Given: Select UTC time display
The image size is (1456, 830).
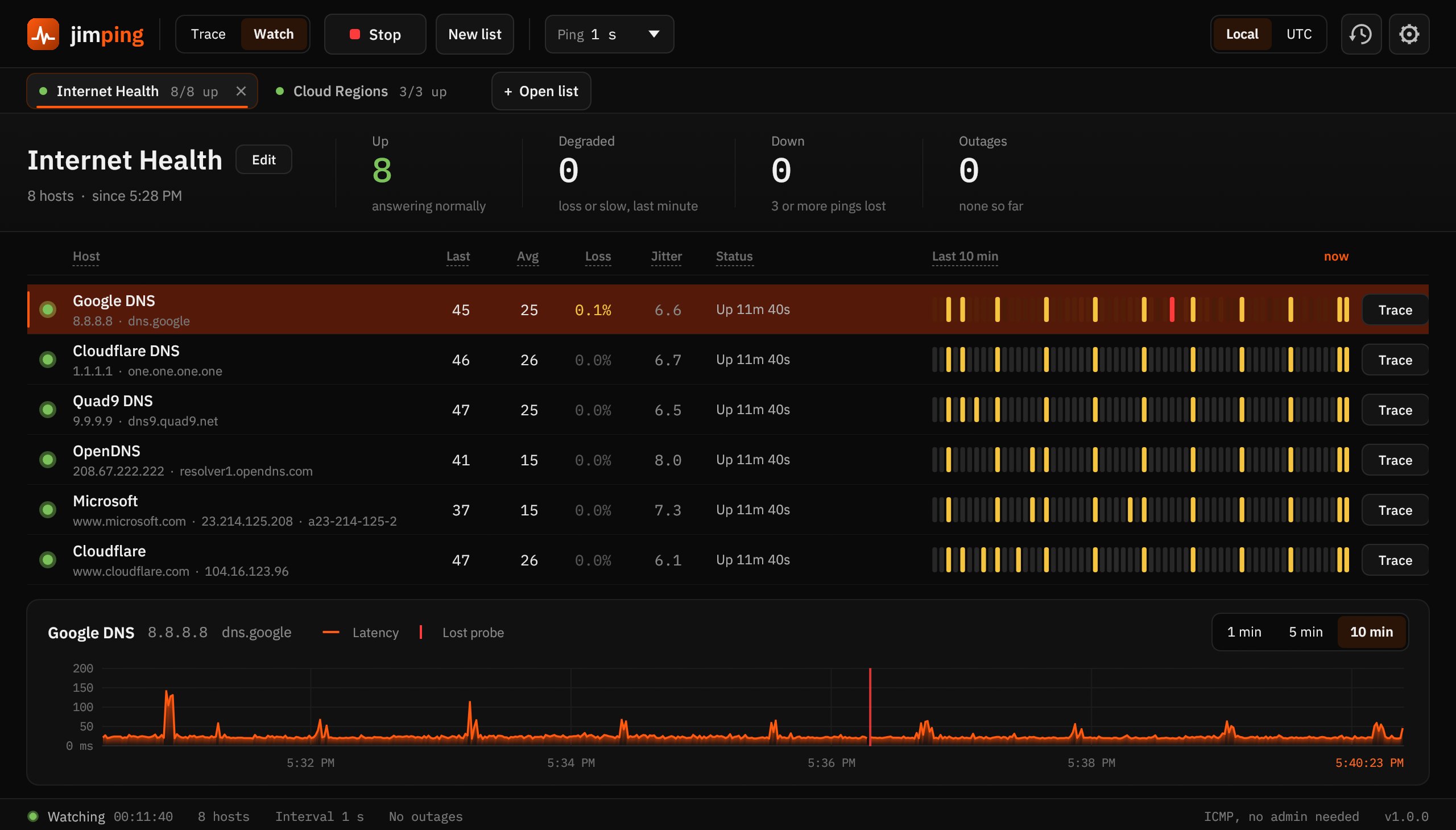Looking at the screenshot, I should pyautogui.click(x=1298, y=34).
